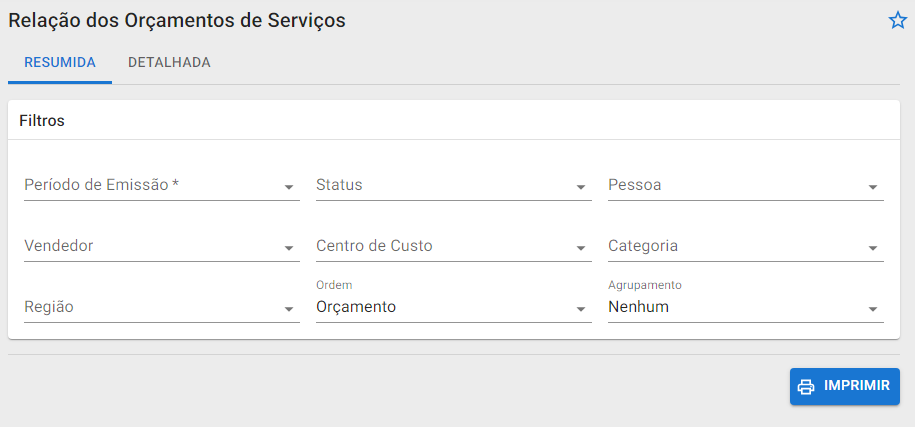
Task: Expand the Centro de Custo dropdown arrow
Action: (581, 248)
